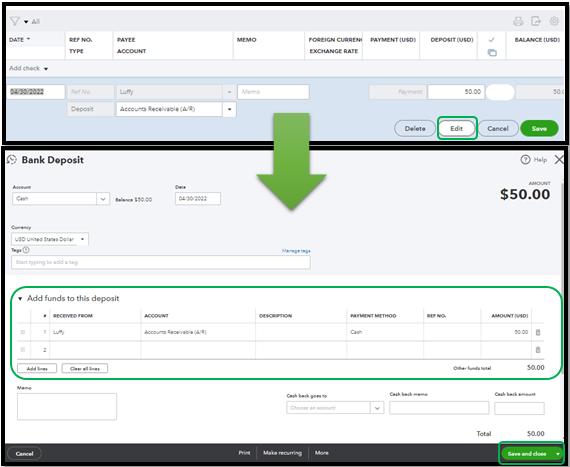Click the deposit amount field 50.00
570x467 pixels.
[456, 92]
